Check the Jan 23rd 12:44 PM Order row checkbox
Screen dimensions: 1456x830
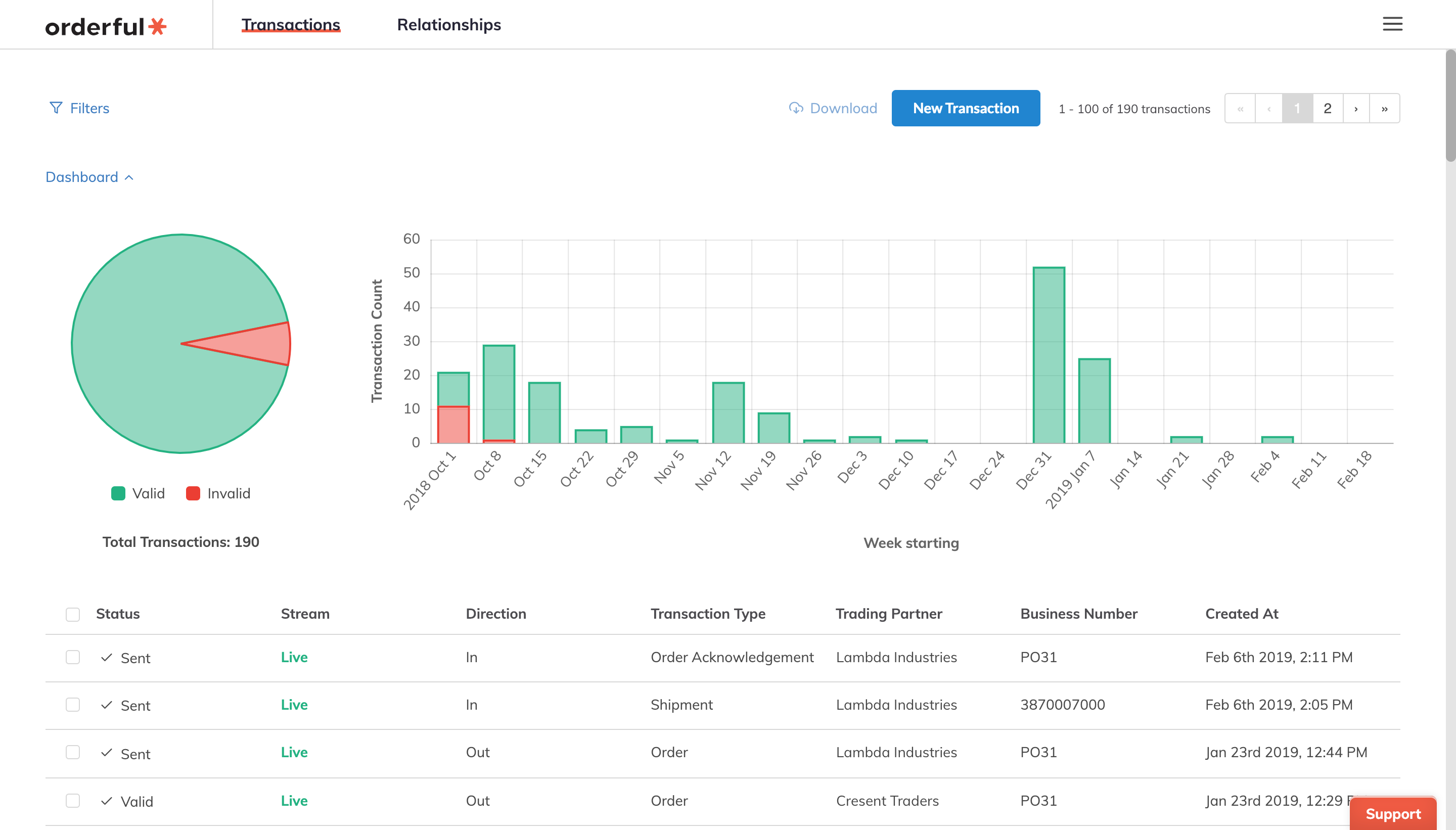tap(72, 753)
